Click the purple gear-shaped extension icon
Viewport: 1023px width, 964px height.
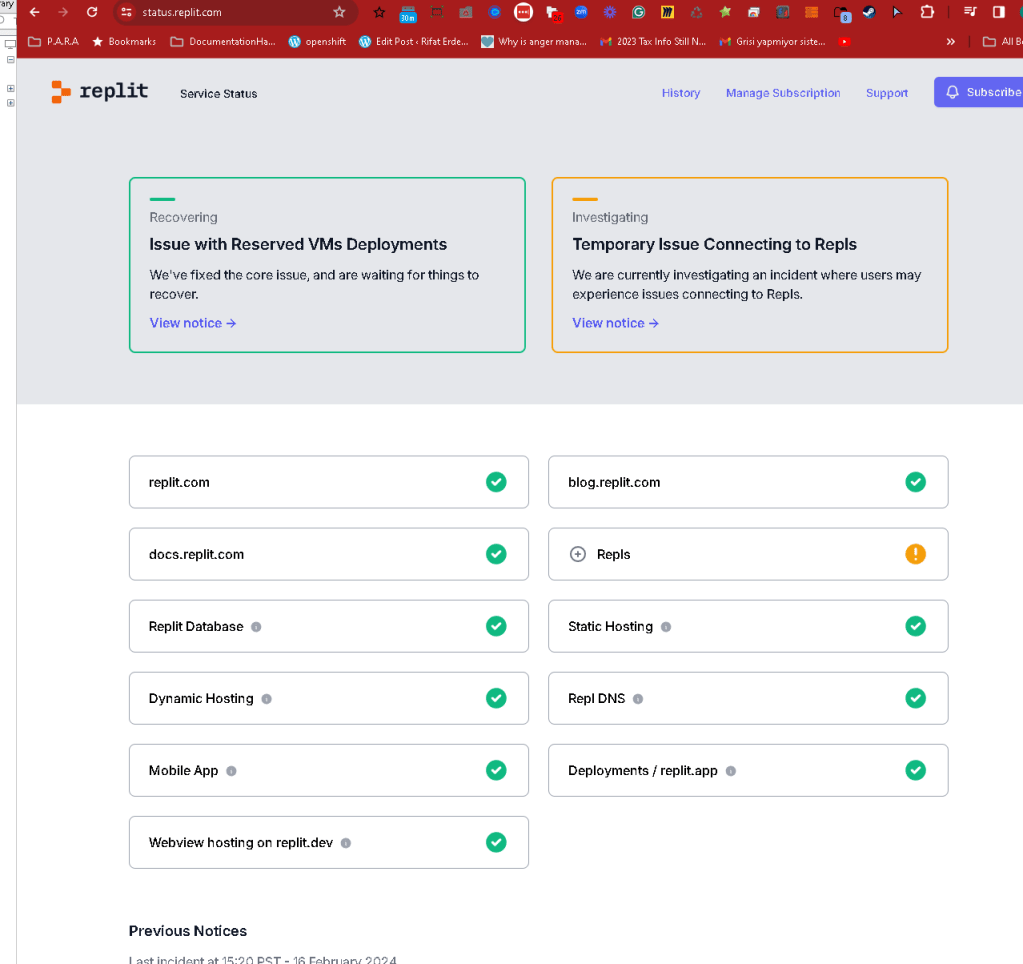(609, 12)
